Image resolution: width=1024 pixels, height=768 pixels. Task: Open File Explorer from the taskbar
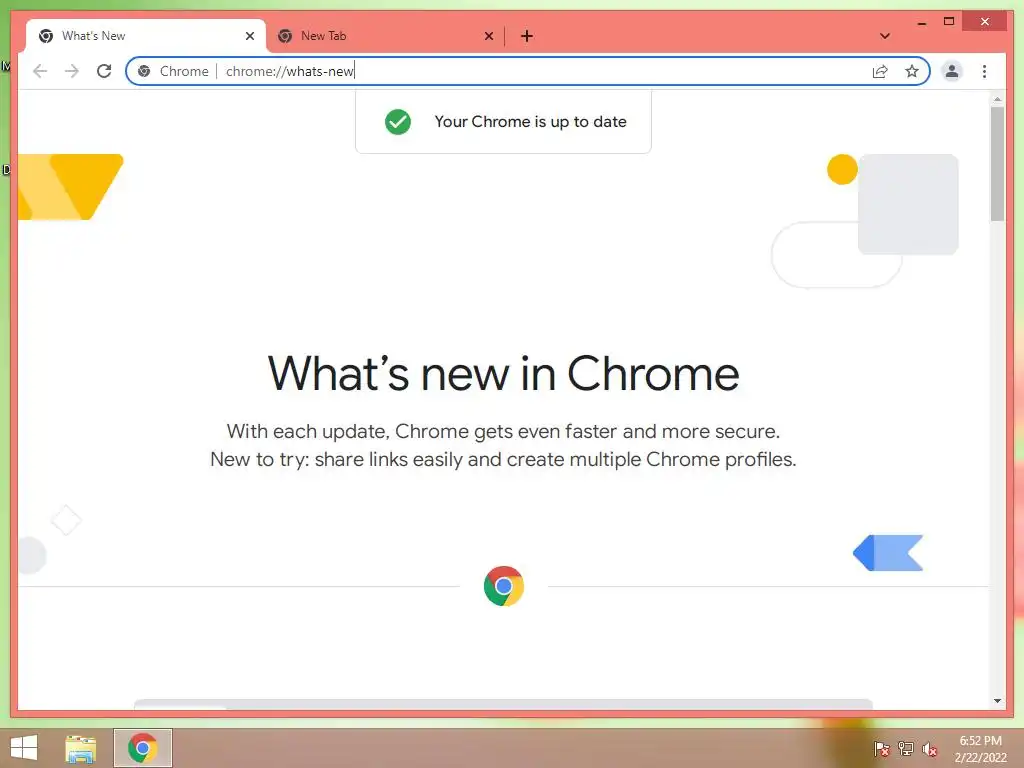(x=80, y=748)
